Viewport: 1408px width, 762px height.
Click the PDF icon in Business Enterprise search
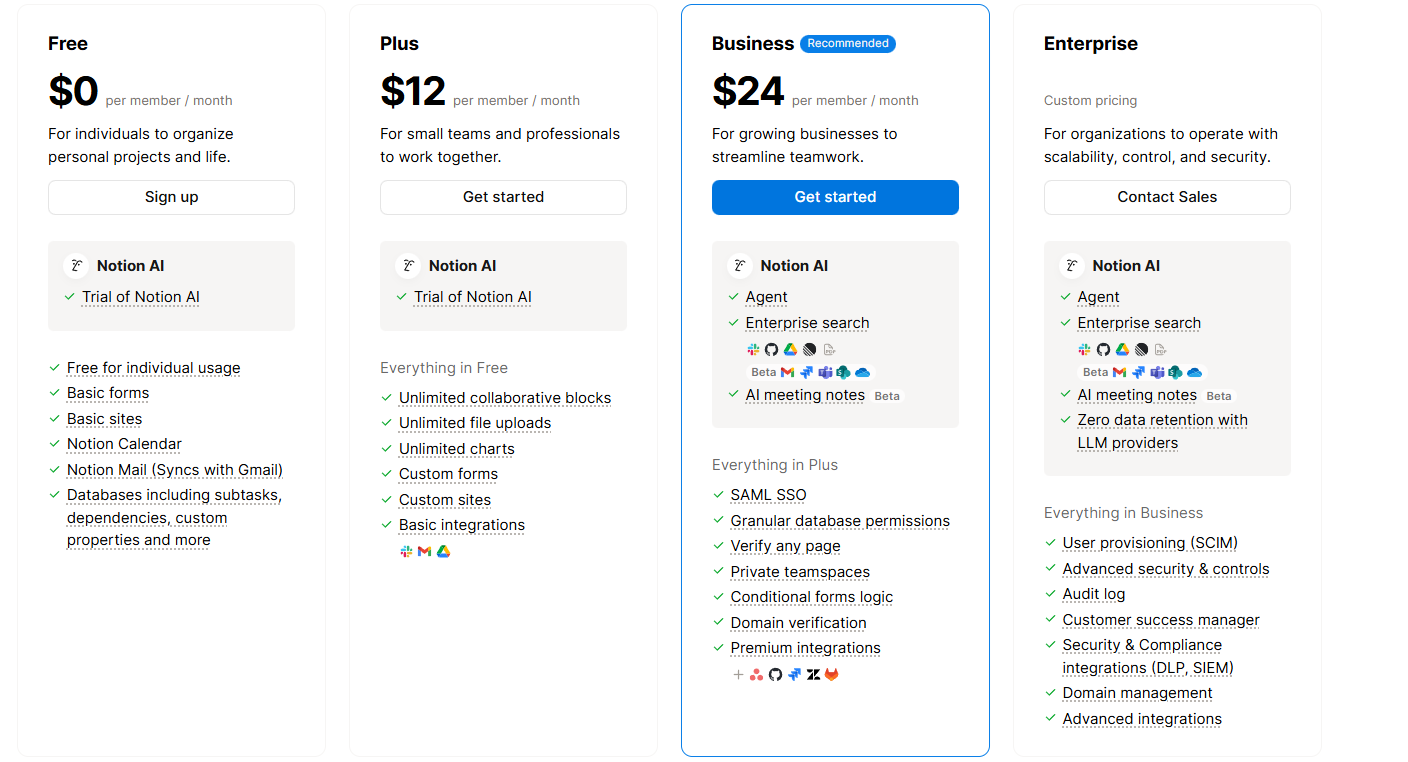[x=828, y=350]
